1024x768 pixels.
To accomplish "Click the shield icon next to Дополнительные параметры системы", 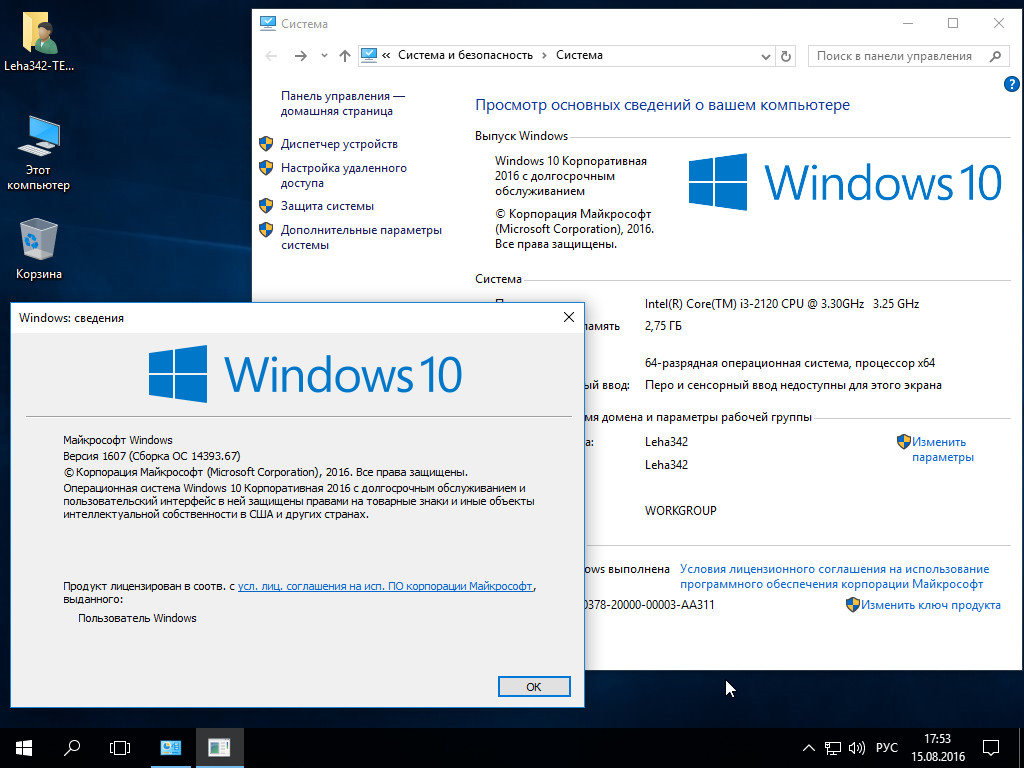I will pyautogui.click(x=266, y=230).
